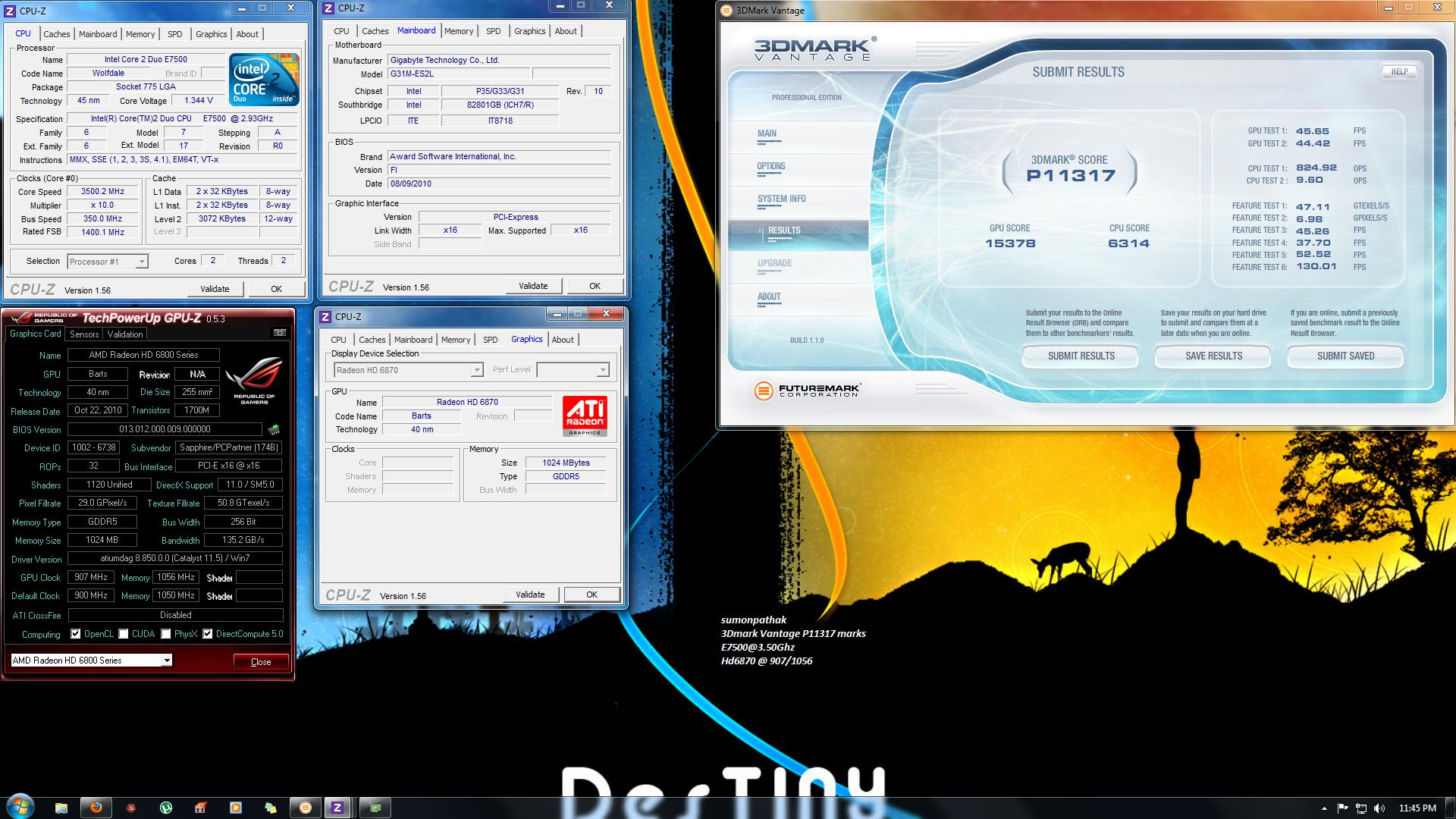Toggle the OpenCL checkbox in GPU-Z
1456x819 pixels.
point(75,634)
